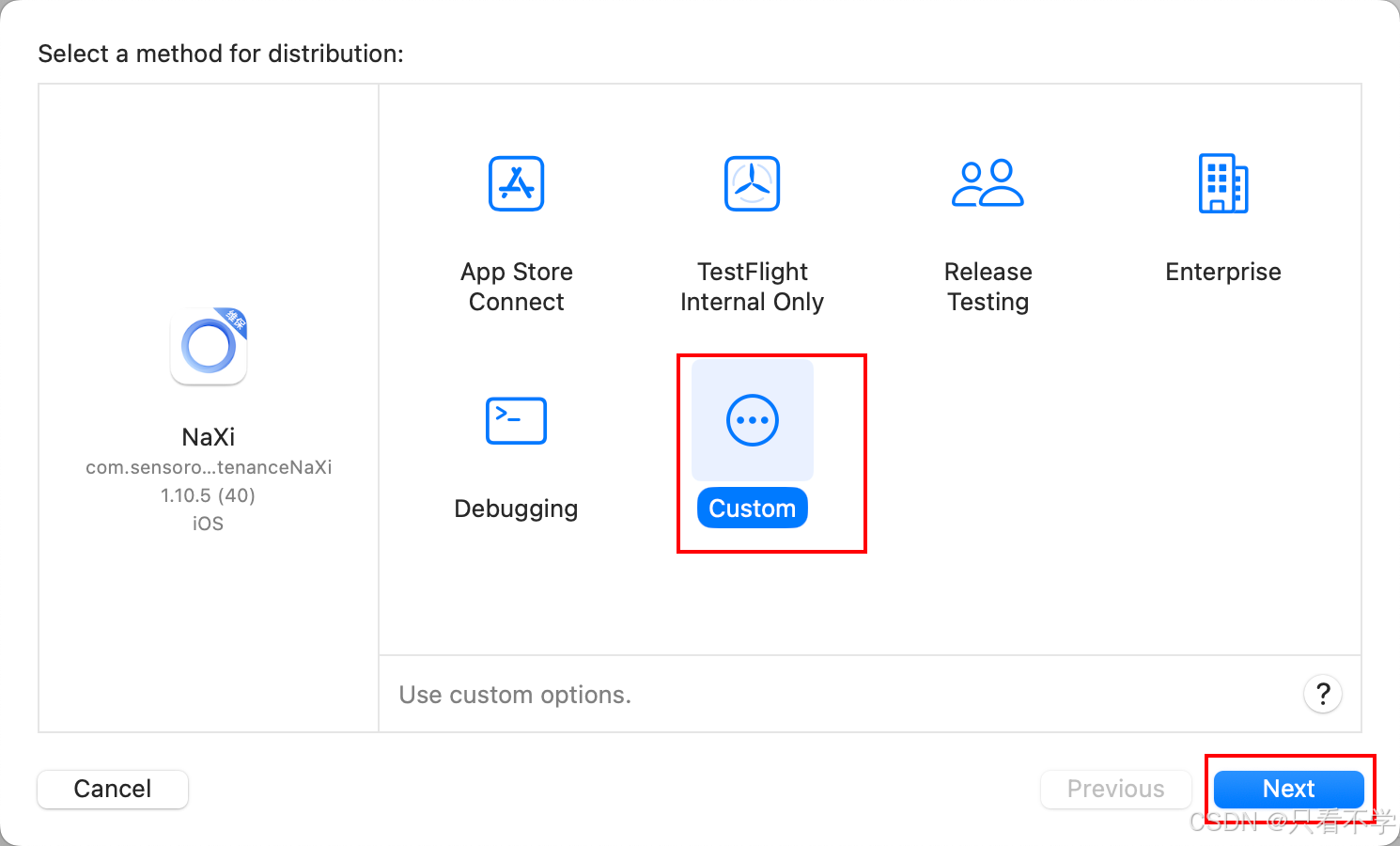The height and width of the screenshot is (846, 1400).
Task: Choose the Debugging terminal icon
Action: click(x=516, y=420)
